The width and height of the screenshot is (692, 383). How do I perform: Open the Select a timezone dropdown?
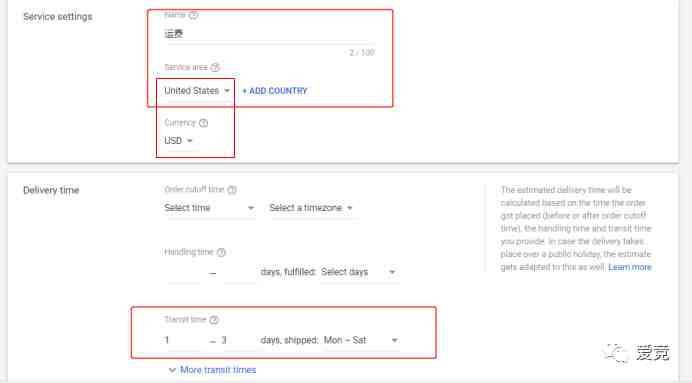tap(311, 208)
